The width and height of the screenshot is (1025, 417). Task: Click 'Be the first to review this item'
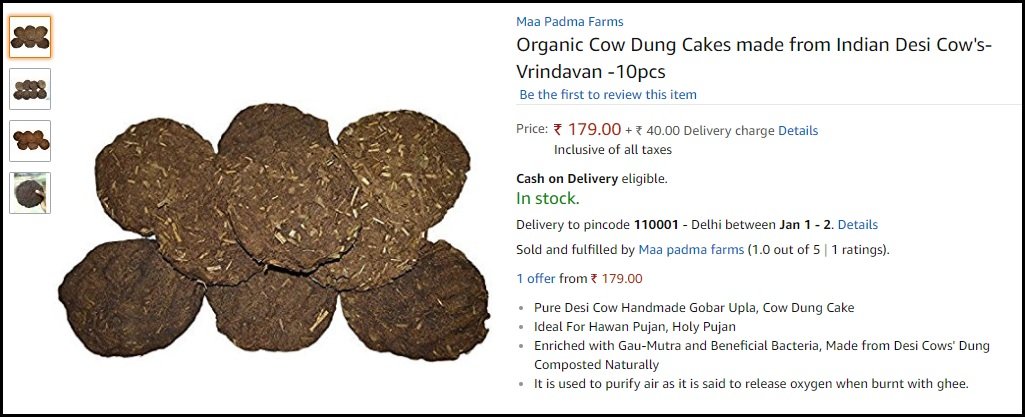tap(608, 94)
